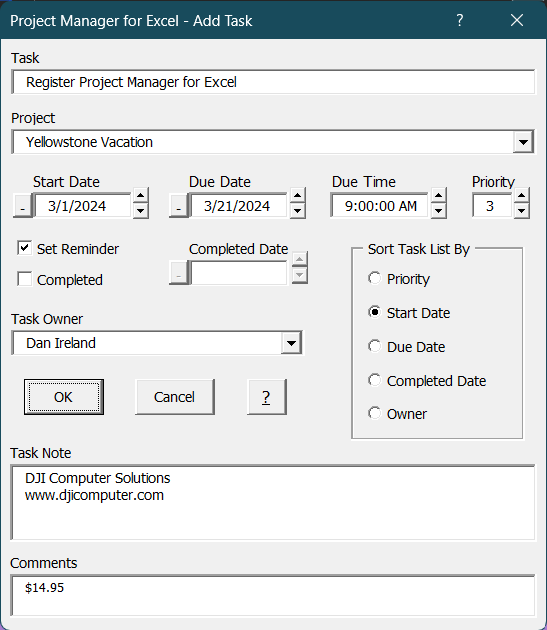Image resolution: width=547 pixels, height=630 pixels.
Task: Check the Completed checkbox
Action: (25, 279)
